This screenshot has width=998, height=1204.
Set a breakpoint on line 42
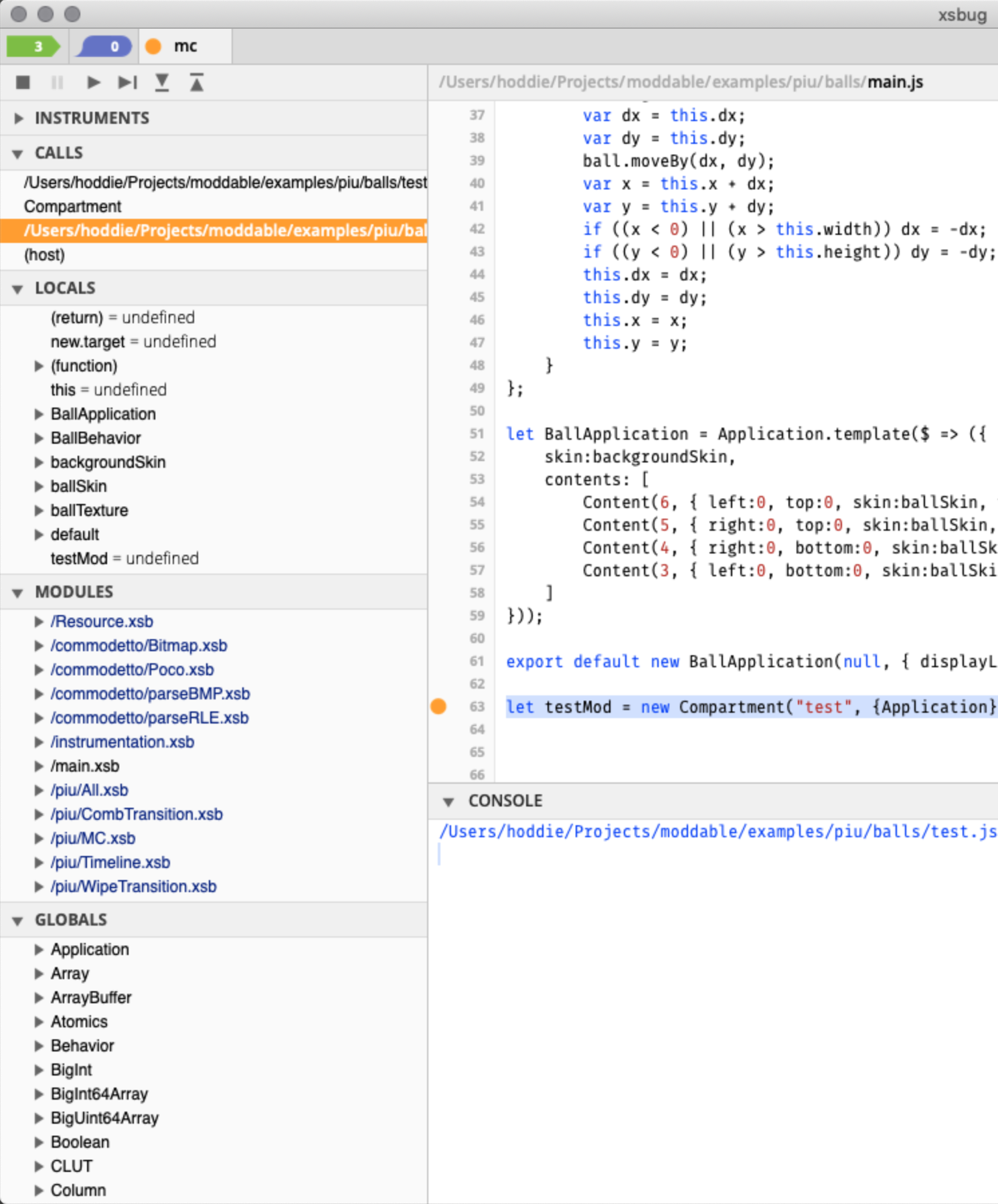476,229
